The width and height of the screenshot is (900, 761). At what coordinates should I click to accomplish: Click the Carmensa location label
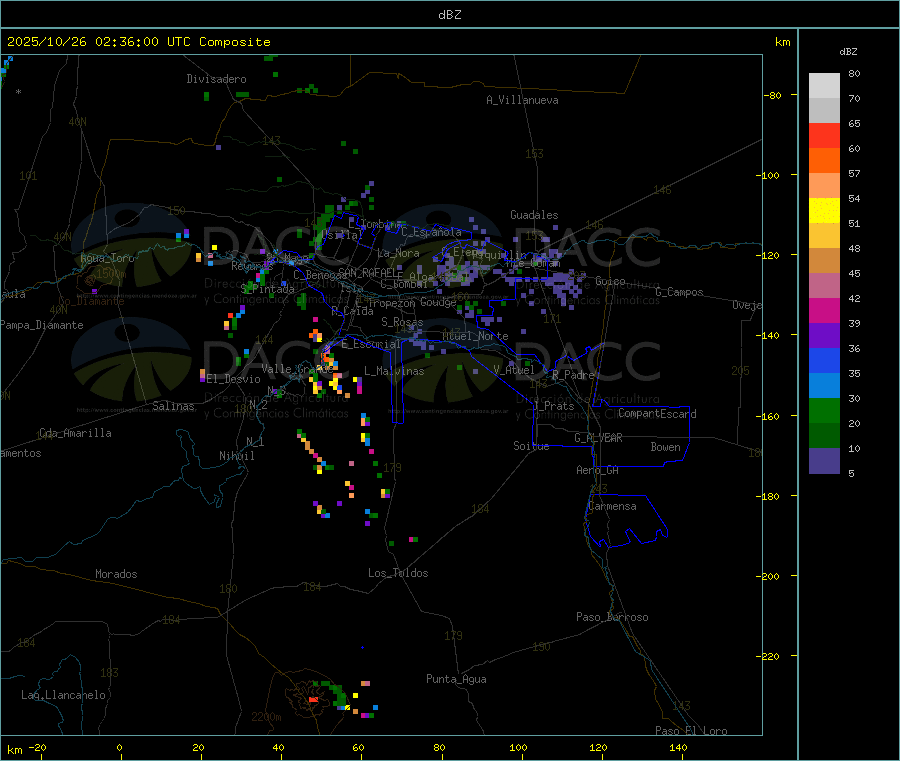(x=612, y=506)
